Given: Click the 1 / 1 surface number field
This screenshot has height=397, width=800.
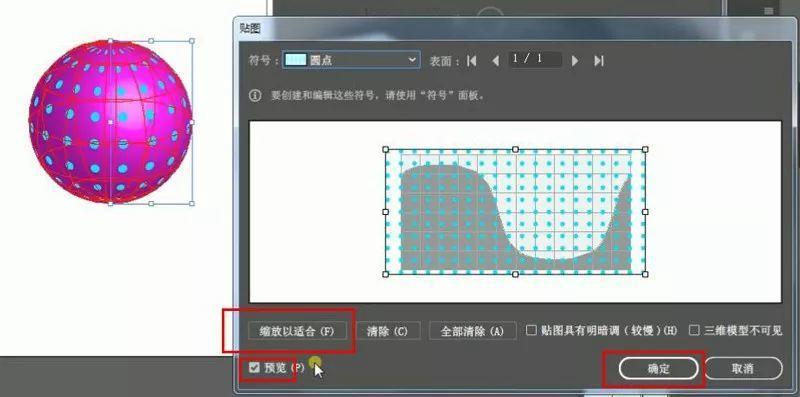Looking at the screenshot, I should coord(535,60).
